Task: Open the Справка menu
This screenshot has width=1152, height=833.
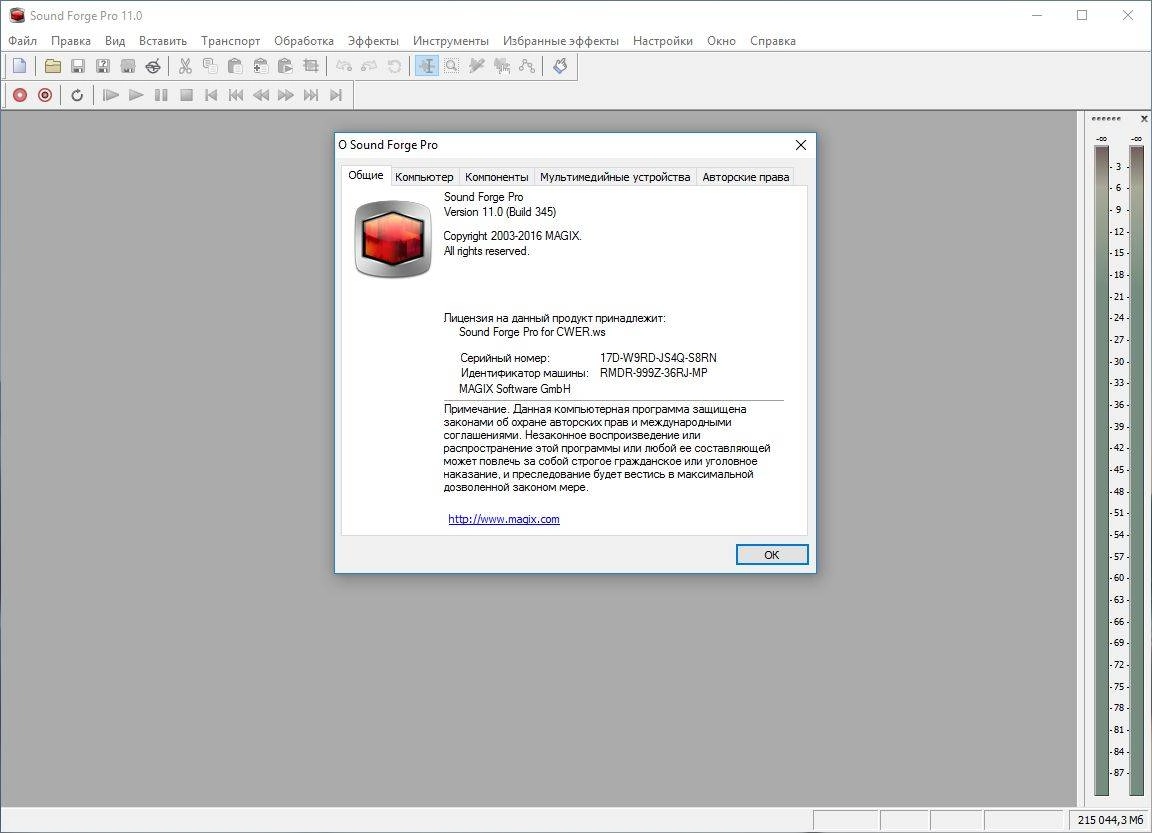Action: coord(773,41)
